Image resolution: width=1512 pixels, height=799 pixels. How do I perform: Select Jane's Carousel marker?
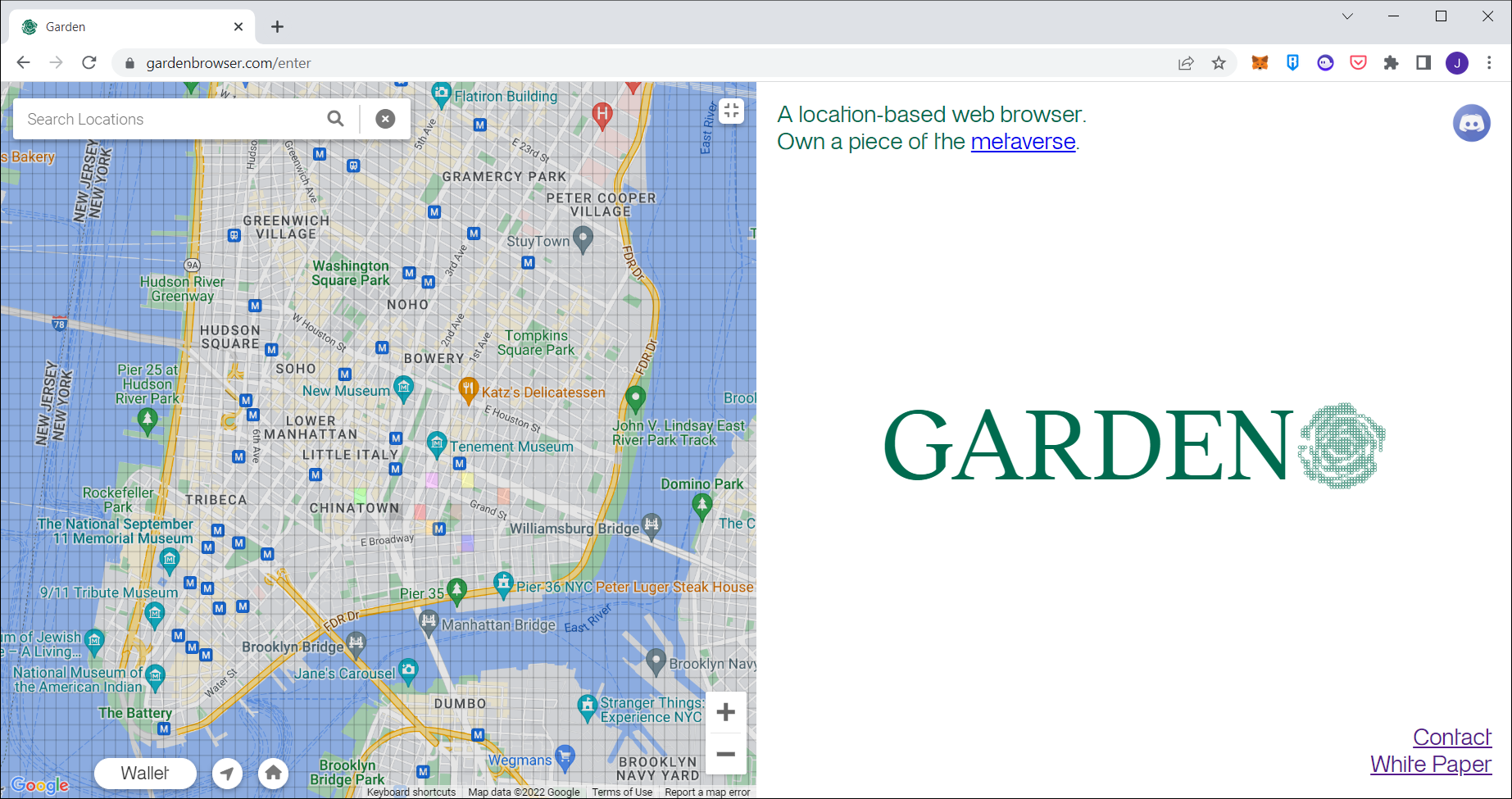click(408, 672)
